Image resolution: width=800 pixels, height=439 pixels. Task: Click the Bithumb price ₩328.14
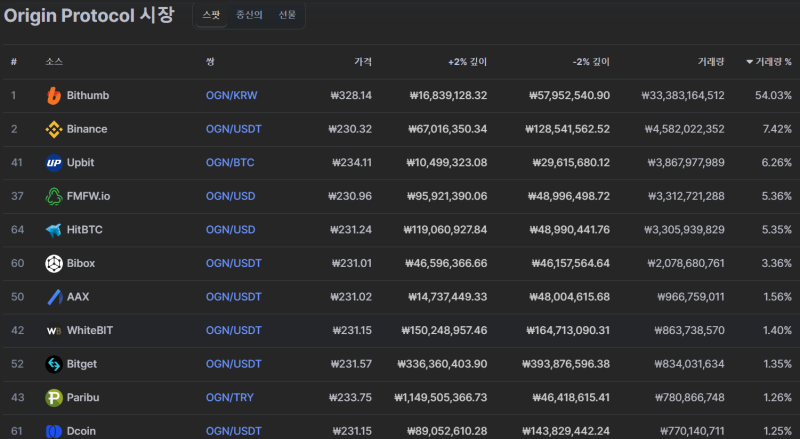[x=351, y=95]
